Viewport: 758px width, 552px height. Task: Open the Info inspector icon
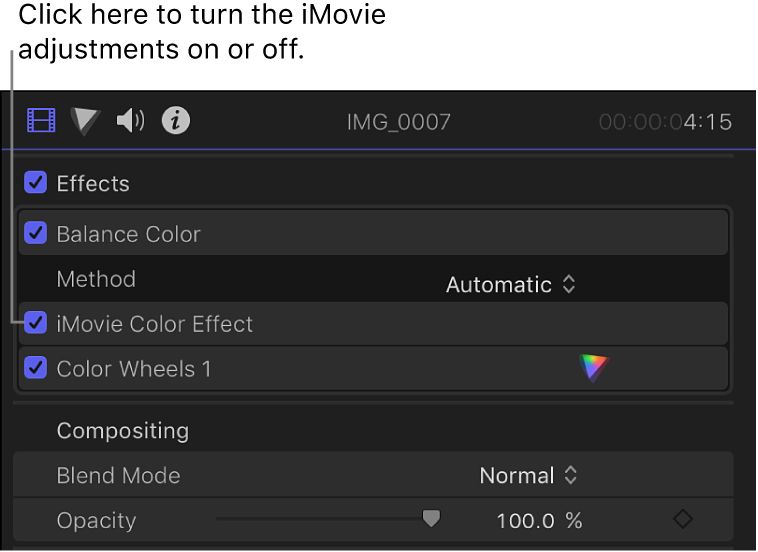click(176, 121)
